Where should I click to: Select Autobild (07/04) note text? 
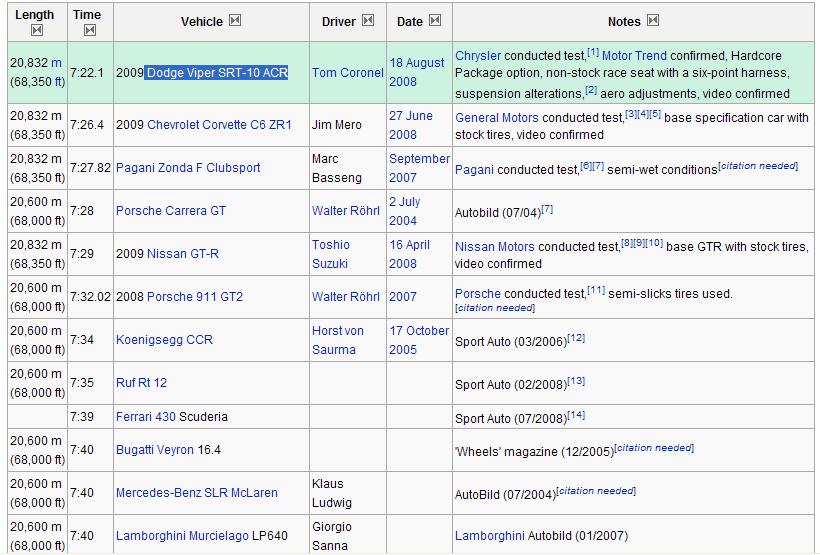coord(498,213)
